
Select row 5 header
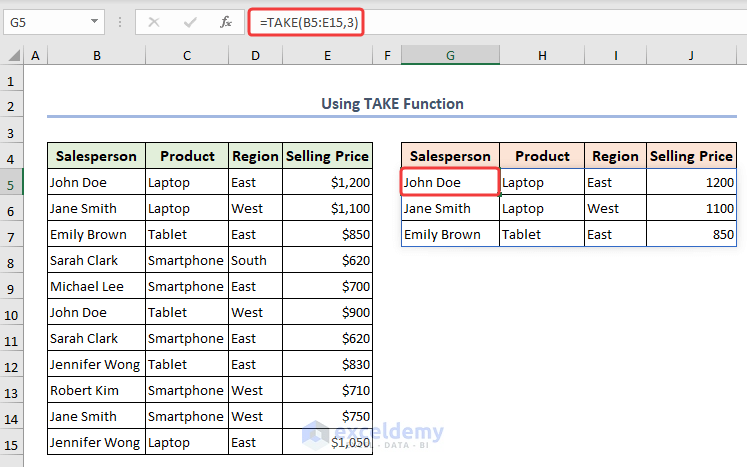12,183
